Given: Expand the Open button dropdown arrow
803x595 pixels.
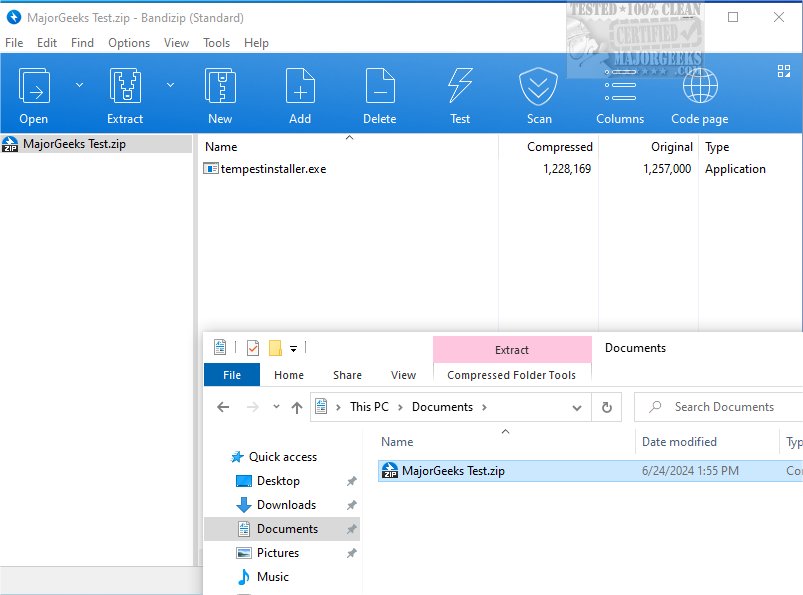Looking at the screenshot, I should coord(79,85).
